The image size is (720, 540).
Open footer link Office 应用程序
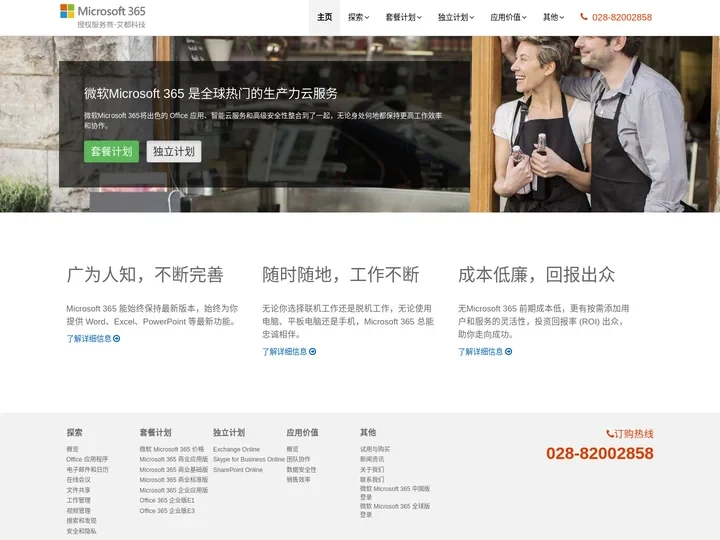87,459
